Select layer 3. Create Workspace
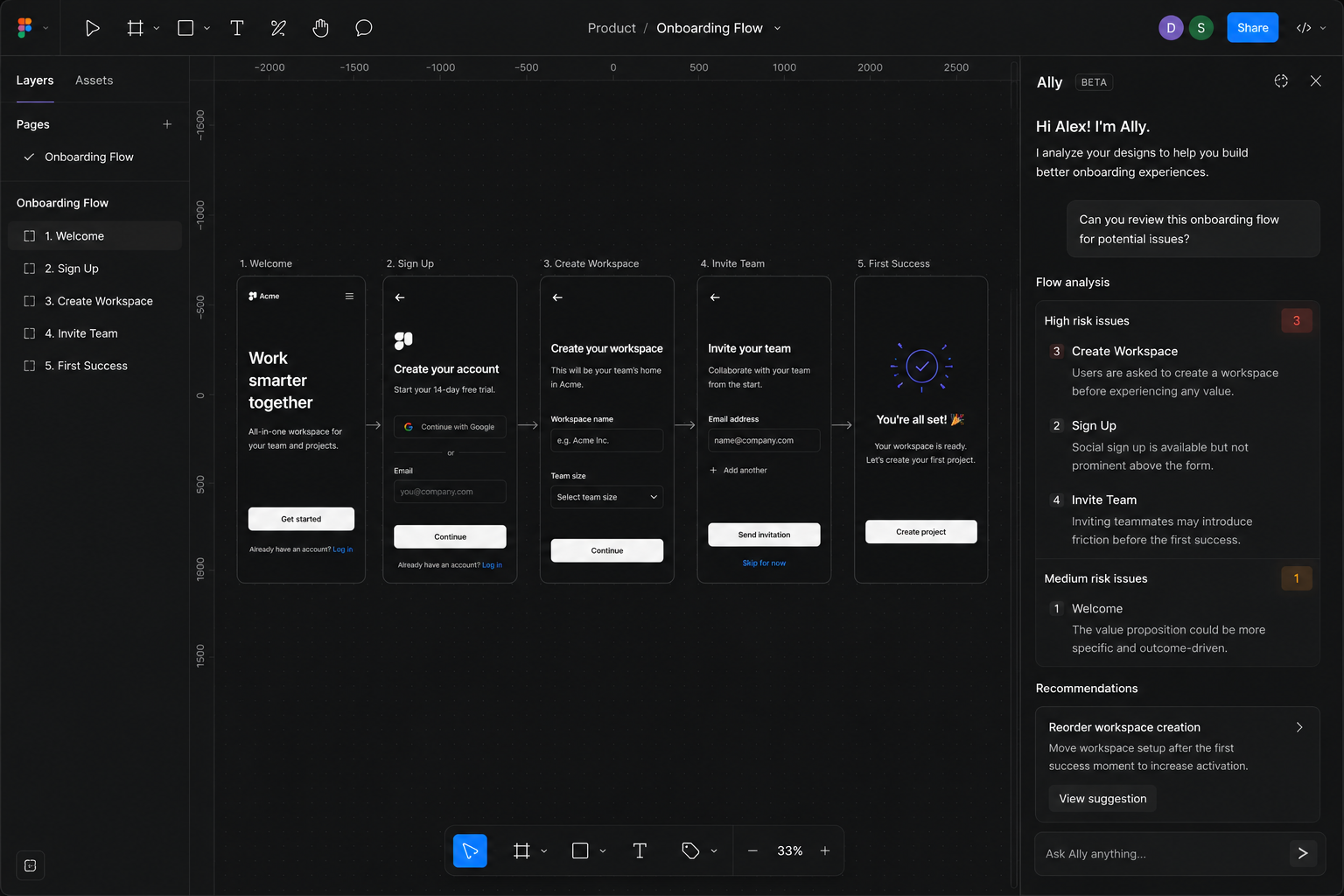Viewport: 1344px width, 896px height. [x=94, y=301]
